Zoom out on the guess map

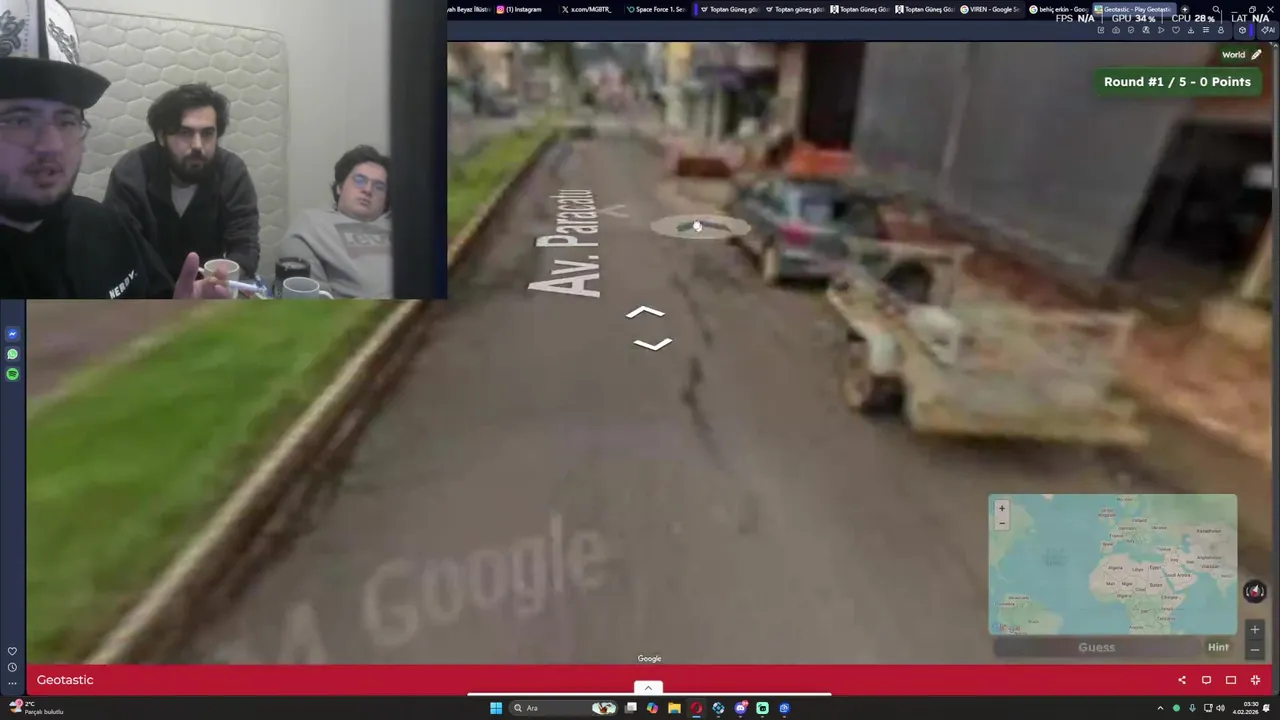tap(1001, 523)
